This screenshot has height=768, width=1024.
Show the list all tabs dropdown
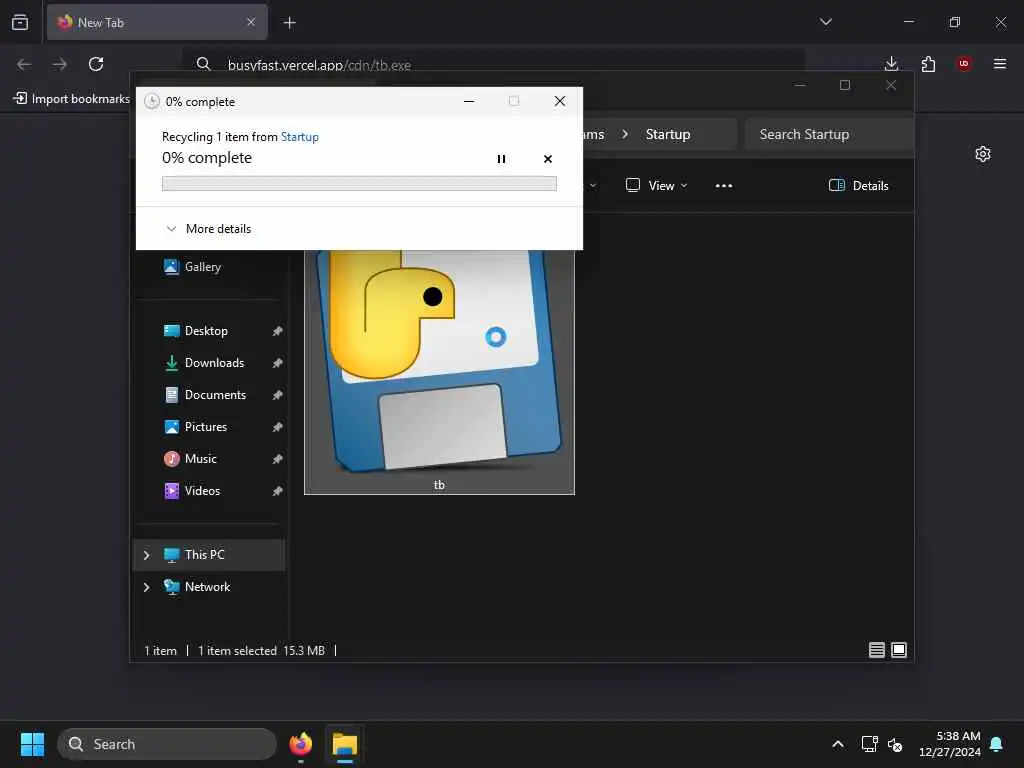(825, 22)
